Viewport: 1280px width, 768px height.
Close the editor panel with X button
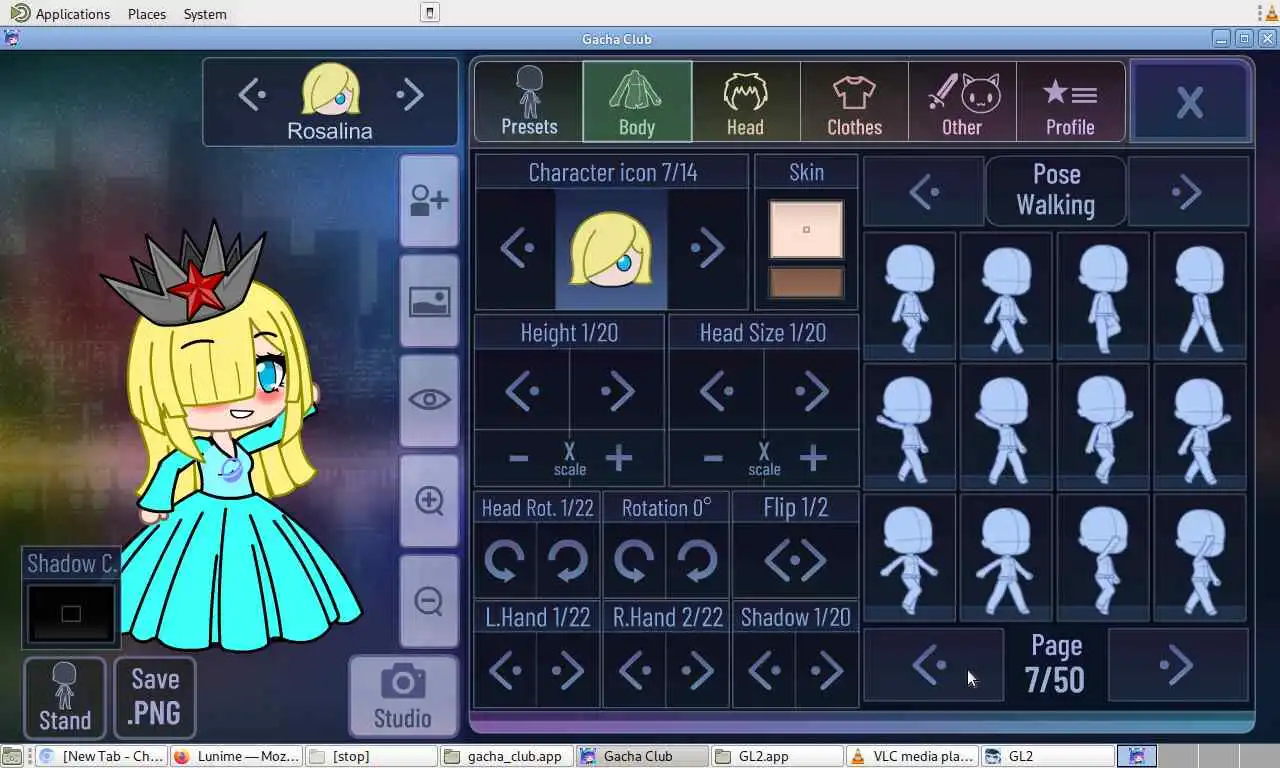[x=1190, y=101]
